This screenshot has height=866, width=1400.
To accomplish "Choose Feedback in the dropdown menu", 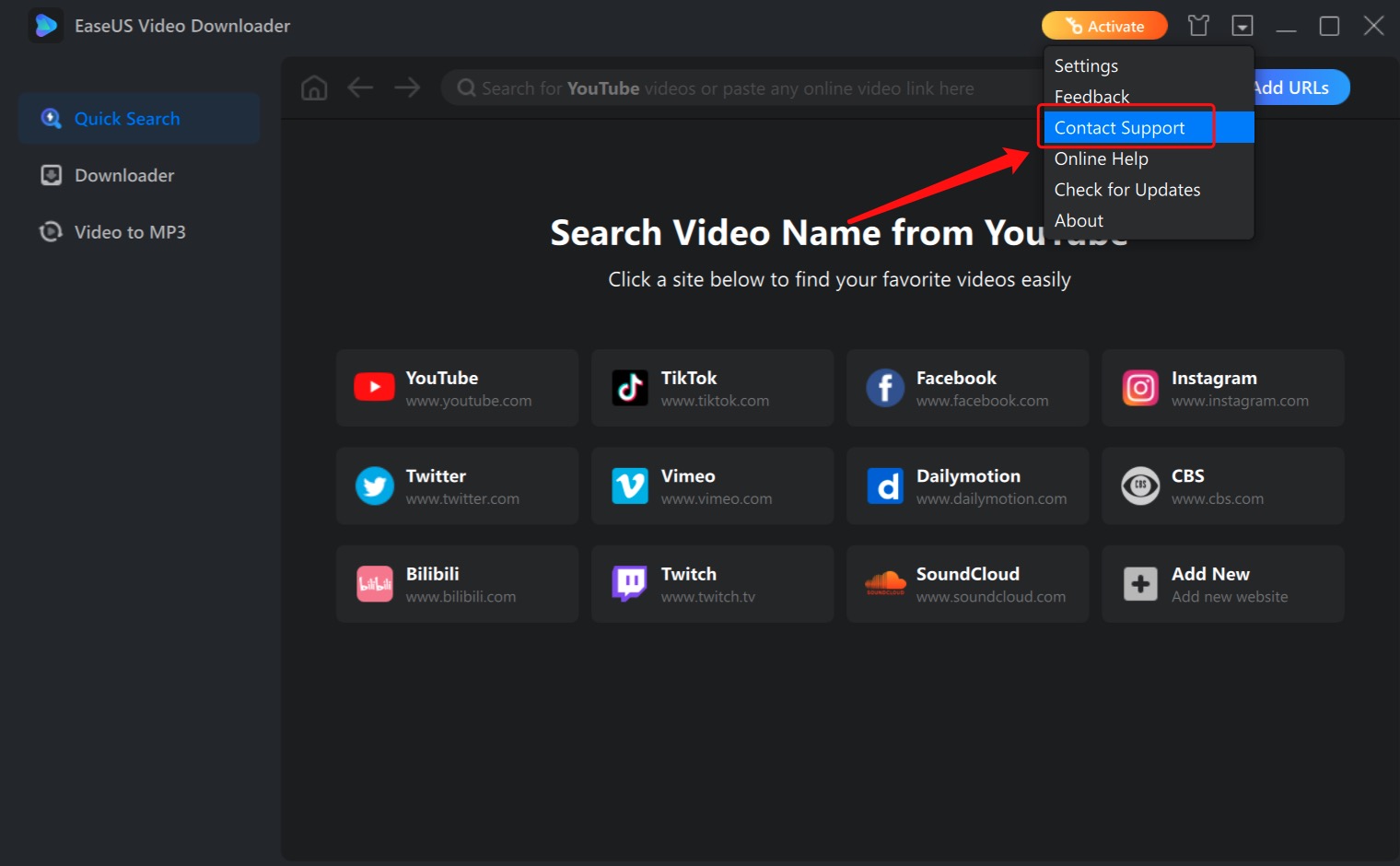I will coord(1149,97).
